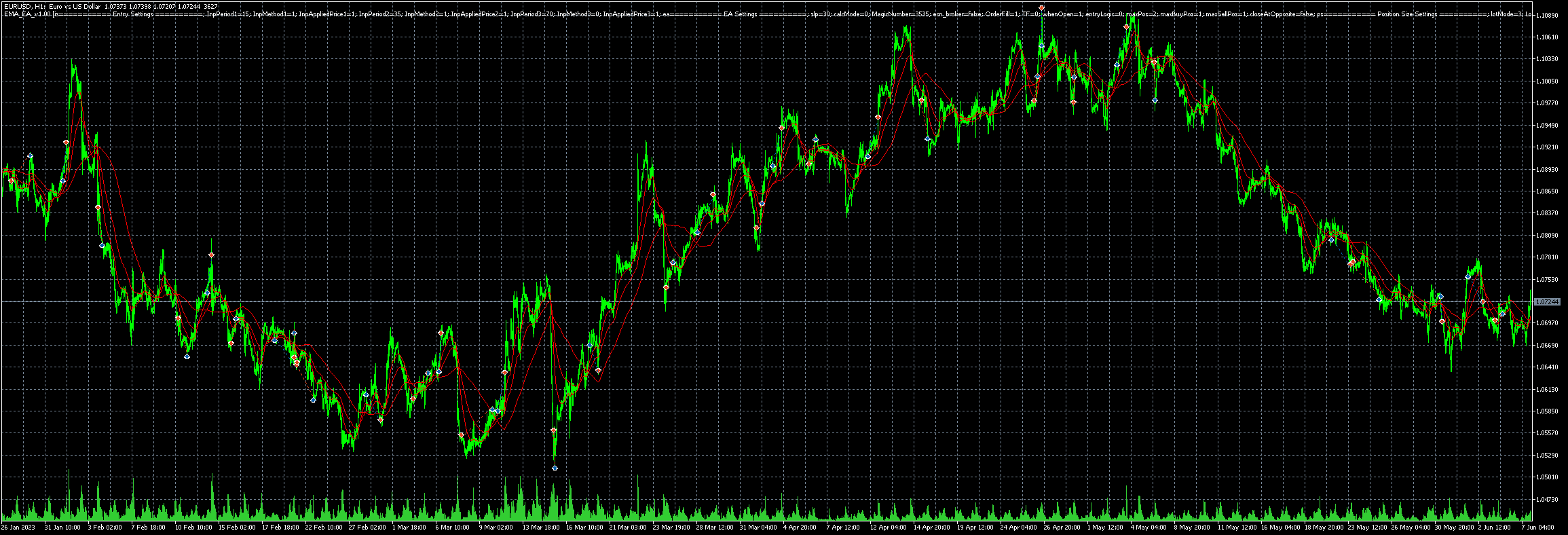
Task: Click the 1.09770 price axis label
Action: [1548, 103]
